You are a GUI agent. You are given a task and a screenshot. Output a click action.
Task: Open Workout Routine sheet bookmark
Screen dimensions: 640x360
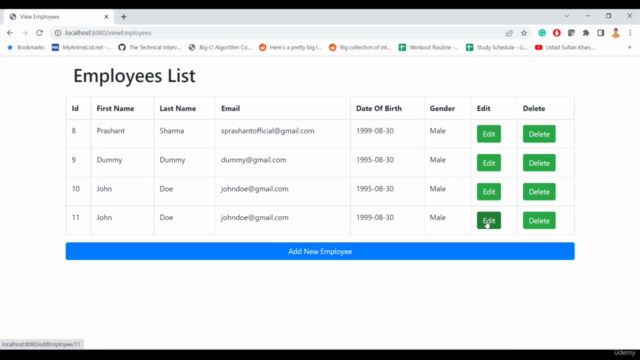[429, 47]
